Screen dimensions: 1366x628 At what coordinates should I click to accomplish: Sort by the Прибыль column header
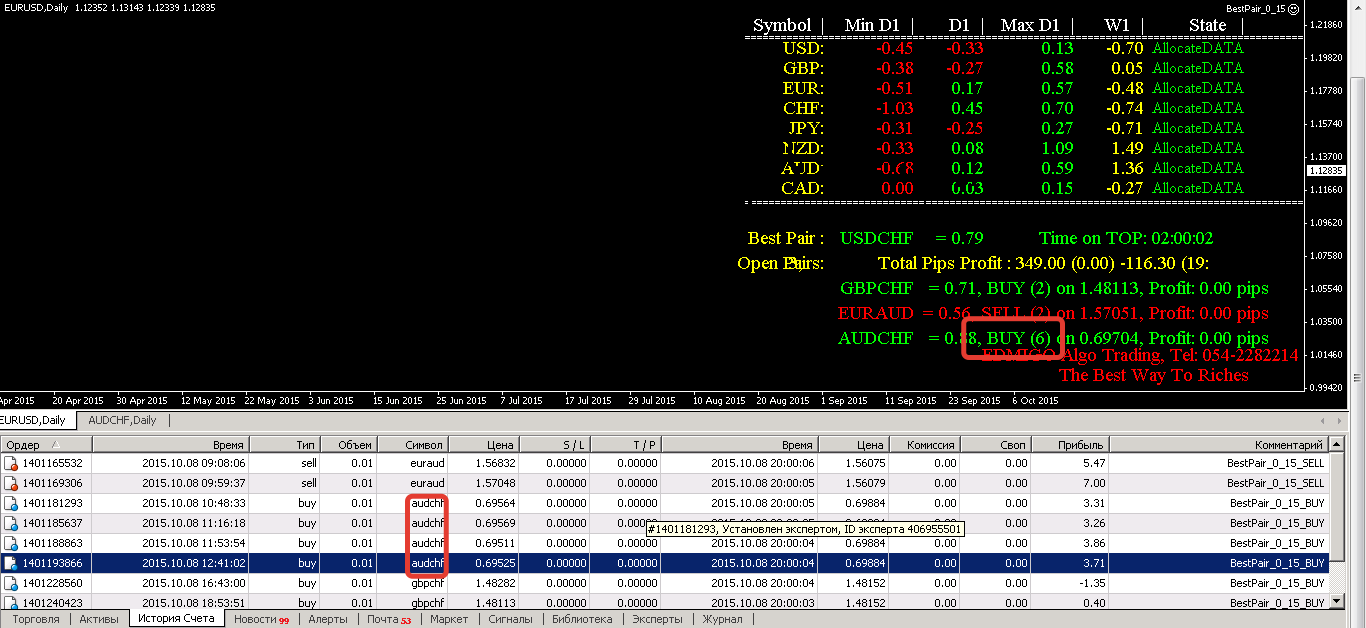tap(1070, 444)
